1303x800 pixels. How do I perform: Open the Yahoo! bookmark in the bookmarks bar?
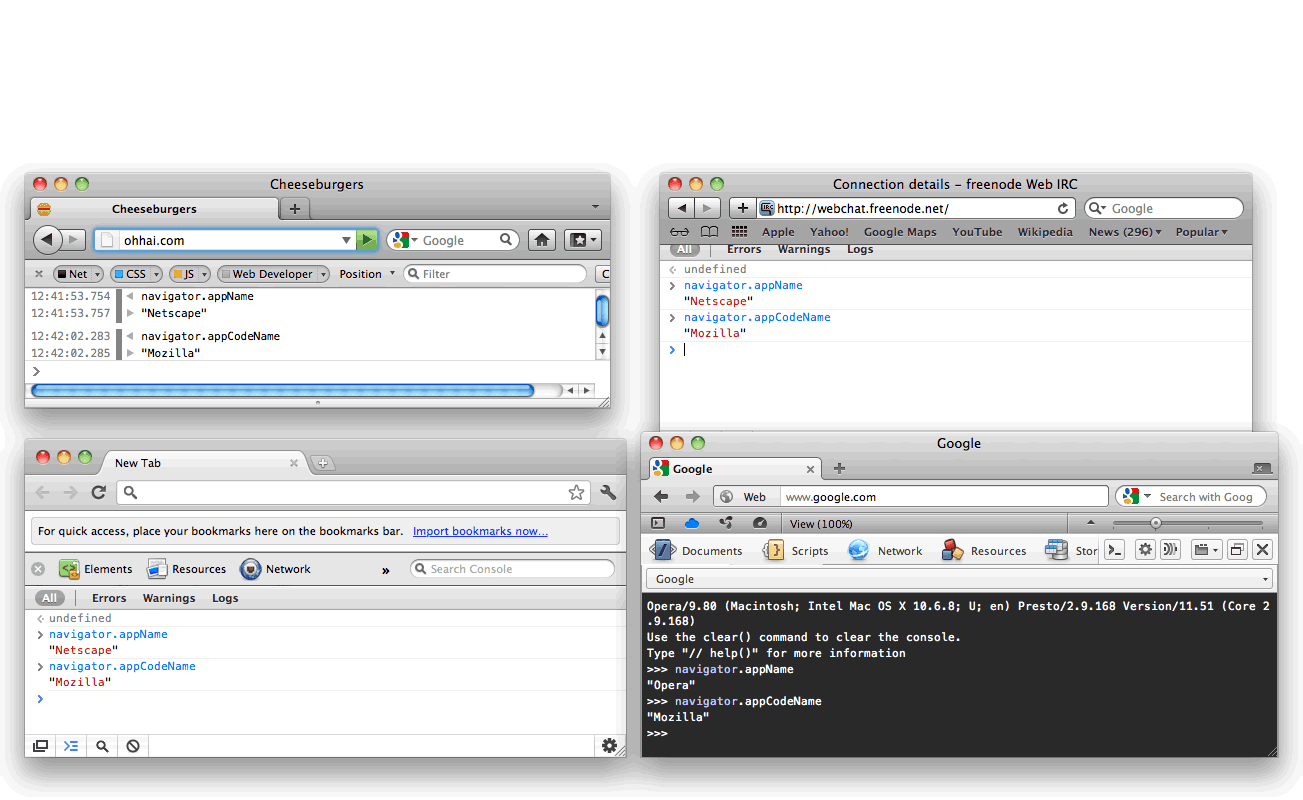click(x=828, y=231)
